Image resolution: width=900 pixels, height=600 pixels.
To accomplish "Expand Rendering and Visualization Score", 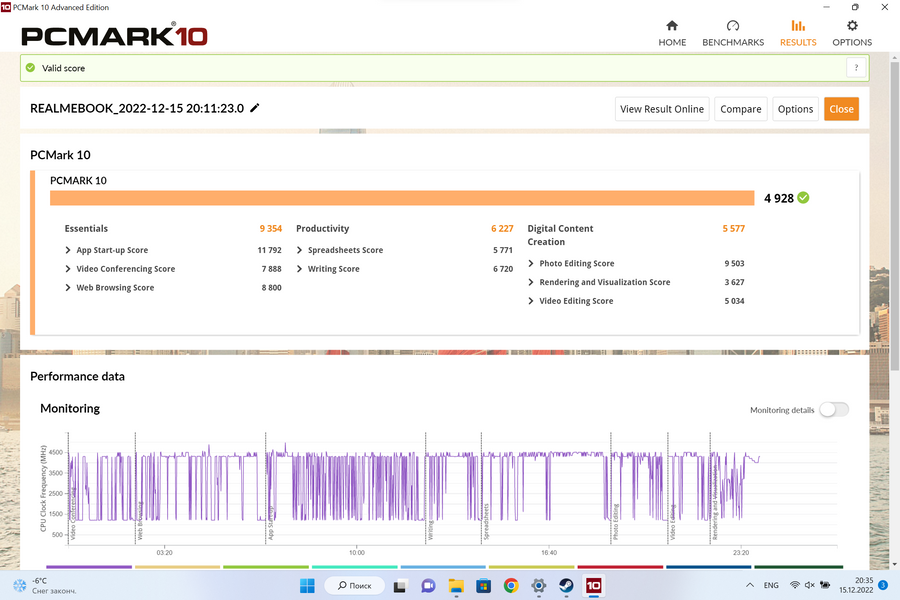I will pyautogui.click(x=531, y=282).
